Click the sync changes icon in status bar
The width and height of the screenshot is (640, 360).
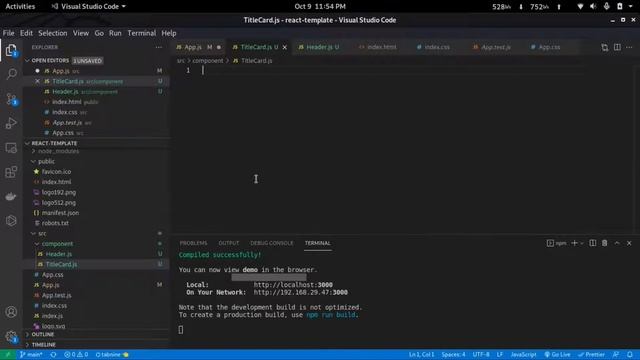coord(53,355)
